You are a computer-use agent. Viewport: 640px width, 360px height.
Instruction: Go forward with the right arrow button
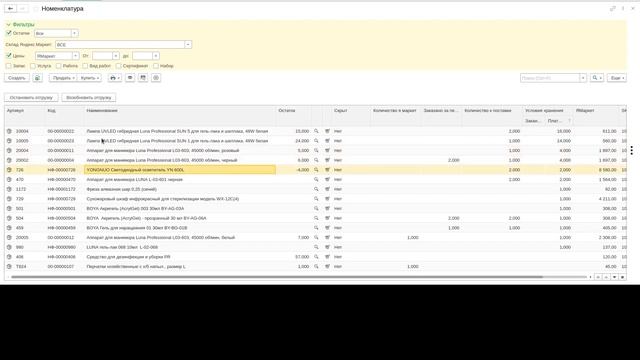pos(23,9)
